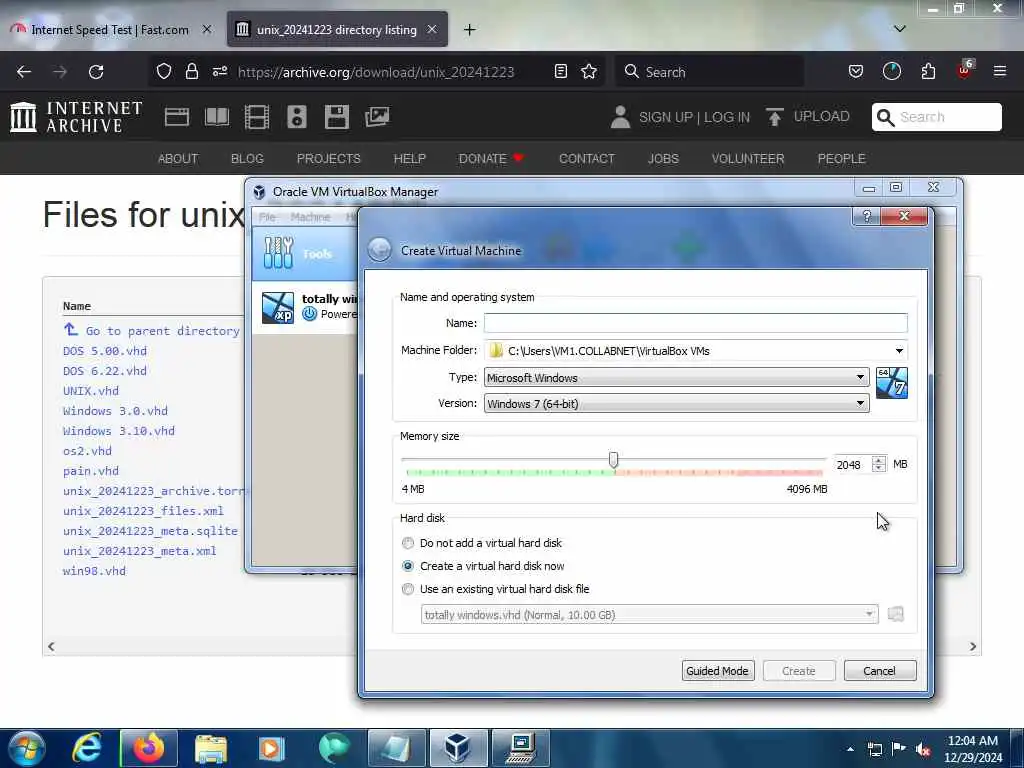Open the Windows Start button
1024x768 pixels.
(x=27, y=748)
